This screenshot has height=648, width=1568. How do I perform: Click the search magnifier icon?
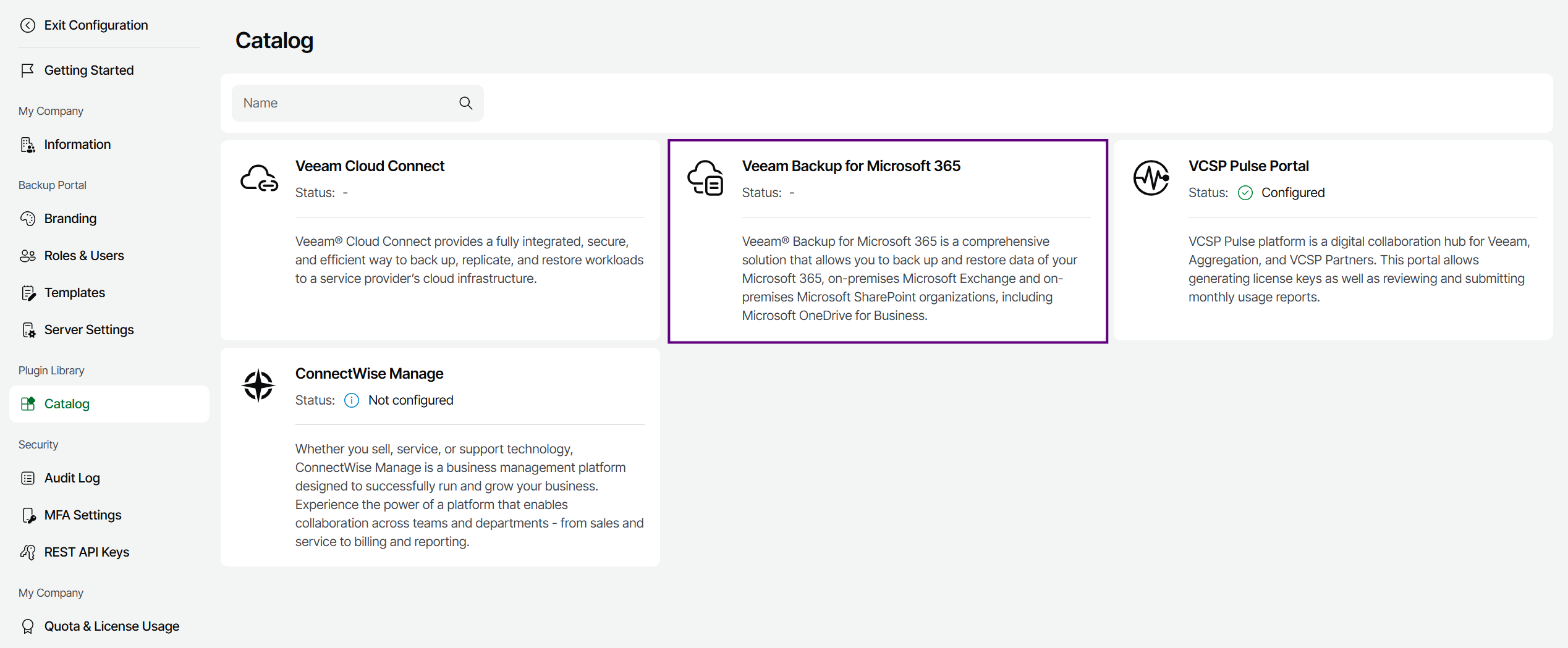[465, 103]
